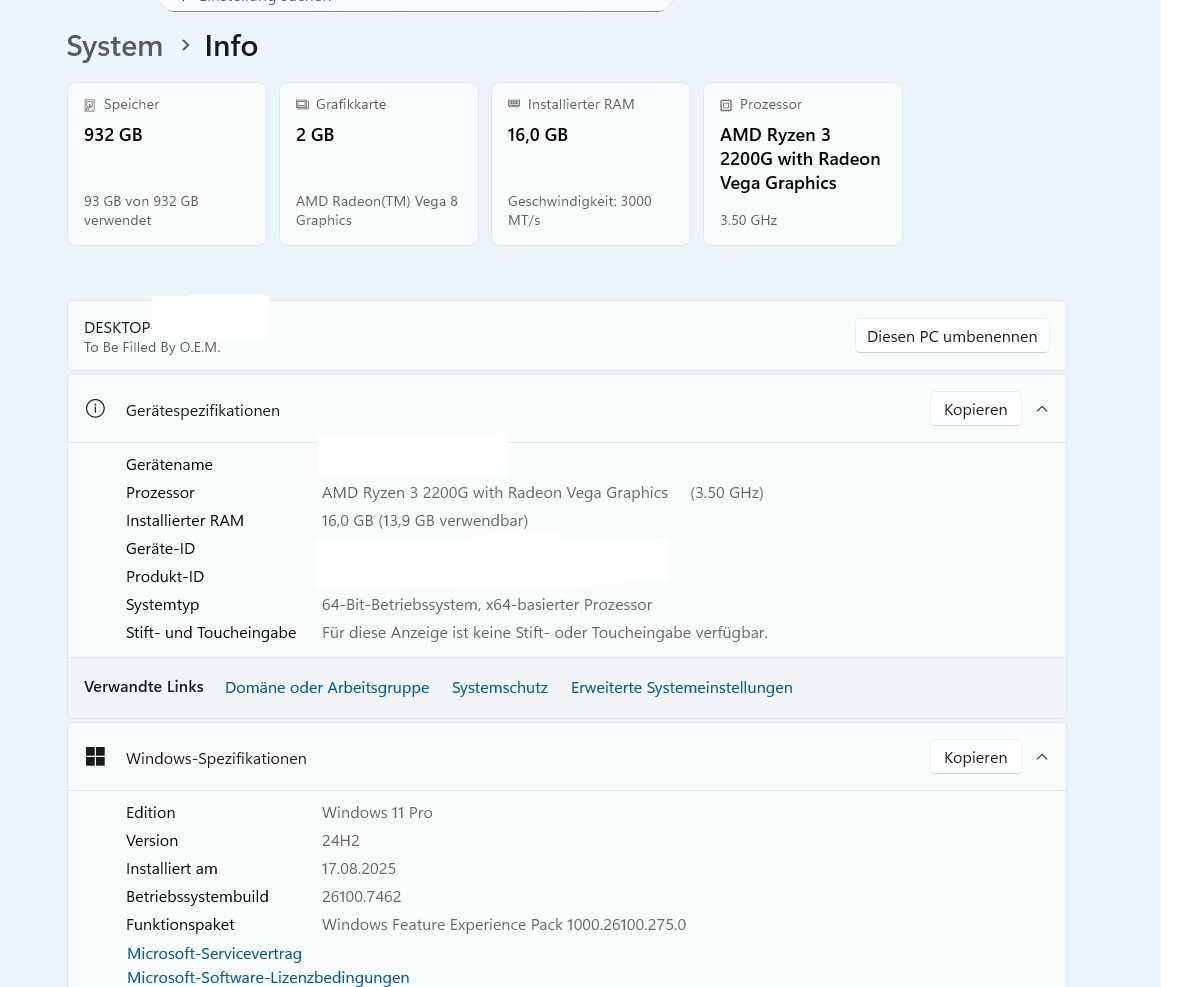Image resolution: width=1182 pixels, height=987 pixels.
Task: Click the Gerätename label
Action: tap(170, 464)
